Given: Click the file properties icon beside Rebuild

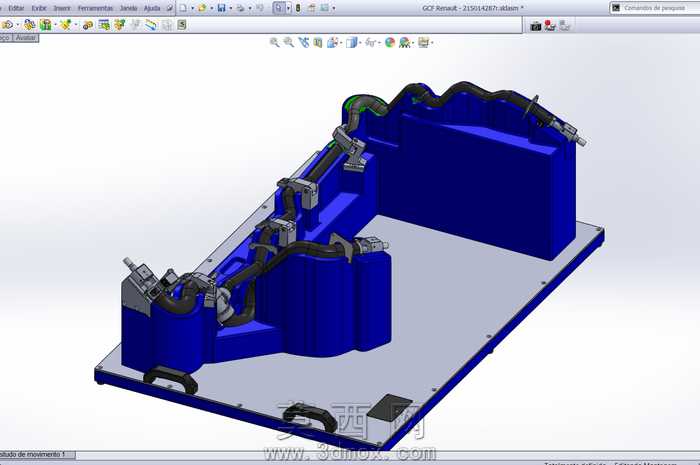Looking at the screenshot, I should [x=312, y=8].
